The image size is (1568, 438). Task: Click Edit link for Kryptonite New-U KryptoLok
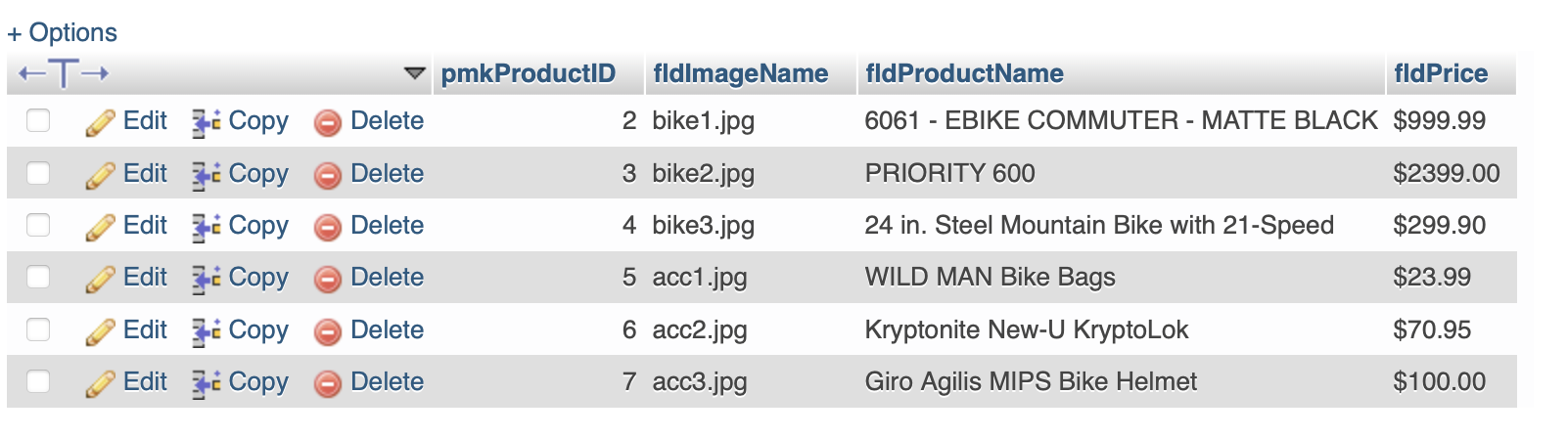145,329
